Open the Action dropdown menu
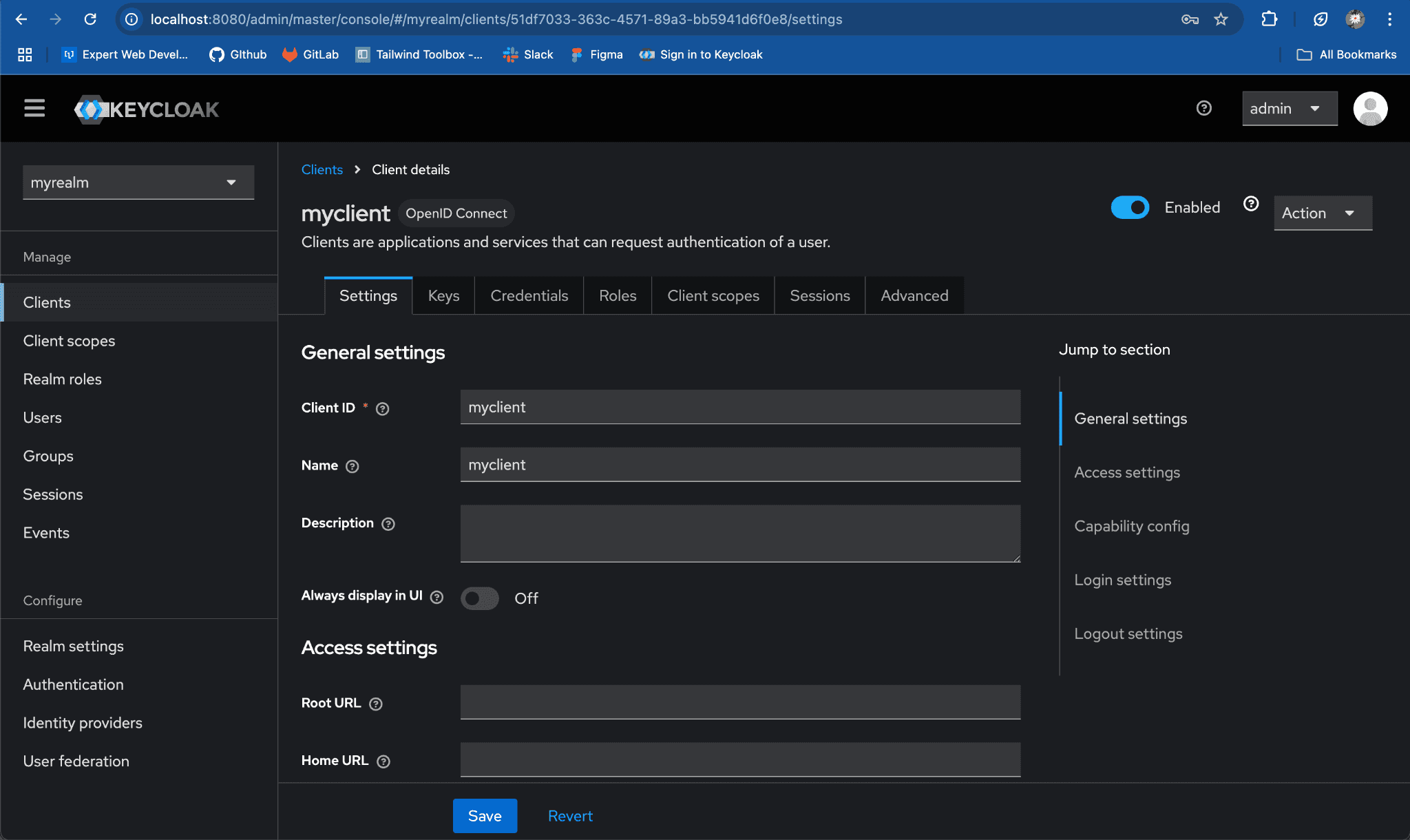This screenshot has width=1410, height=840. (x=1322, y=213)
